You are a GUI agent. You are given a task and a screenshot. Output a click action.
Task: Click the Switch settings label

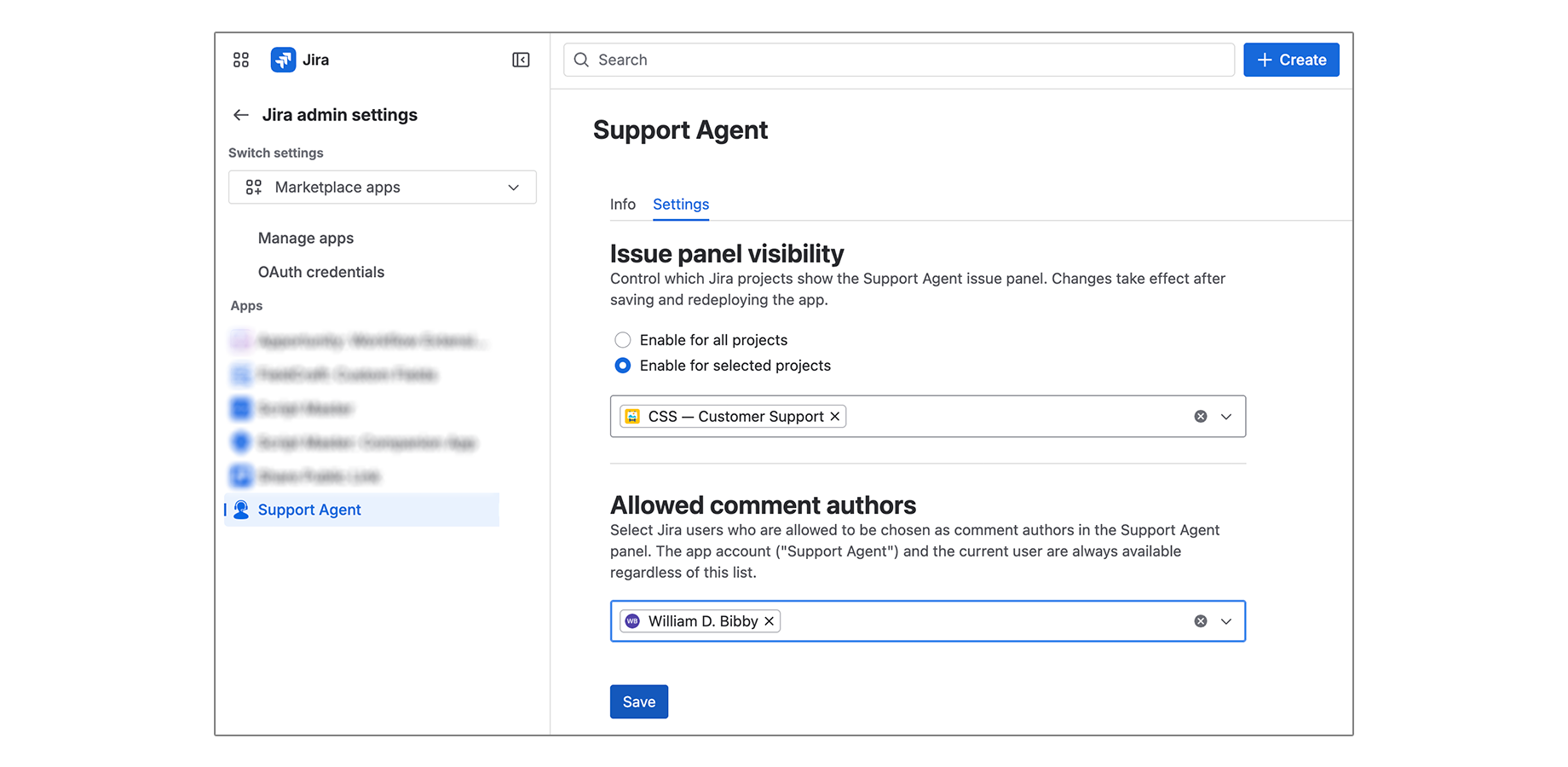(x=276, y=153)
